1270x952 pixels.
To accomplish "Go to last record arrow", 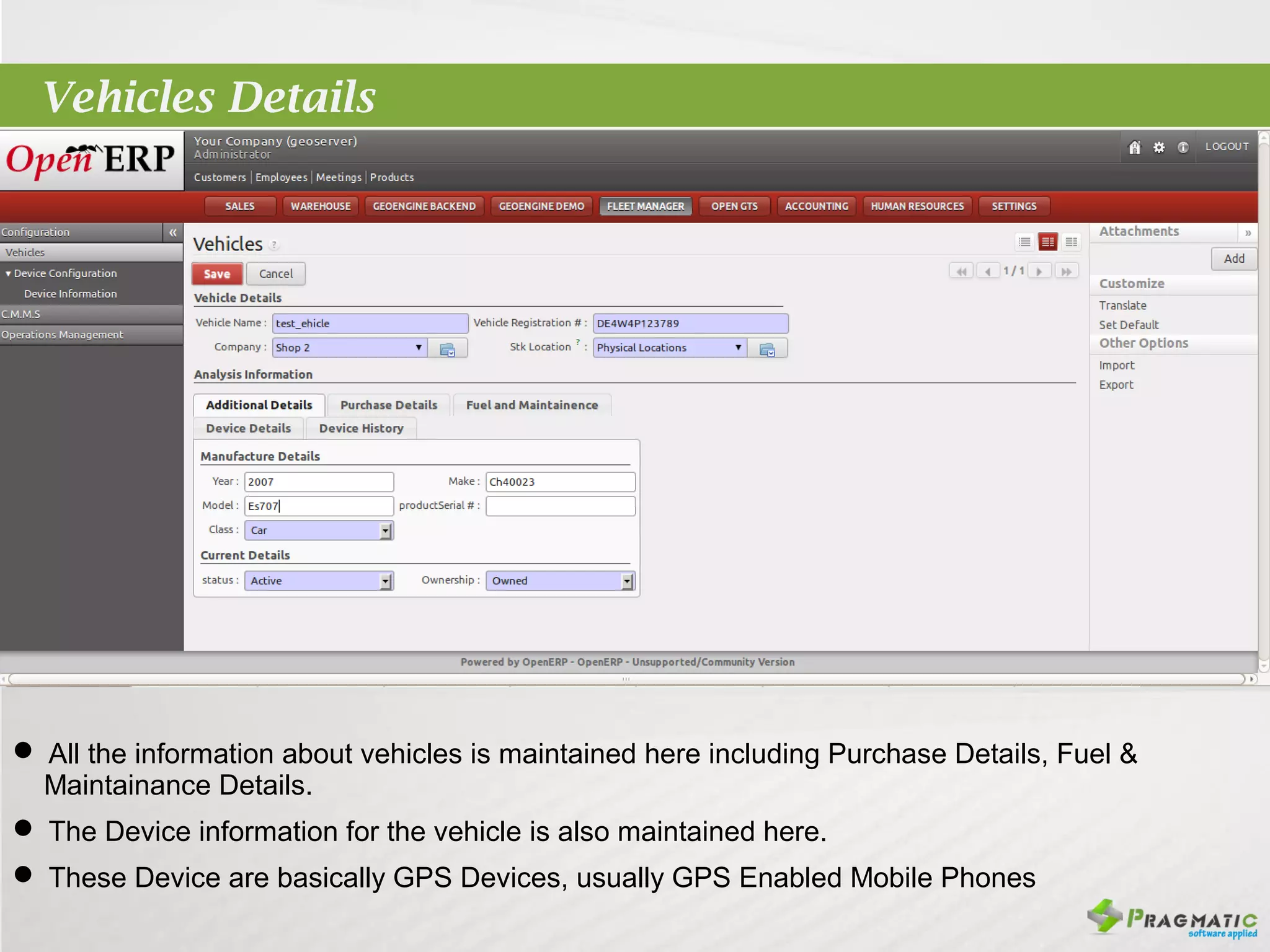I will point(1067,271).
